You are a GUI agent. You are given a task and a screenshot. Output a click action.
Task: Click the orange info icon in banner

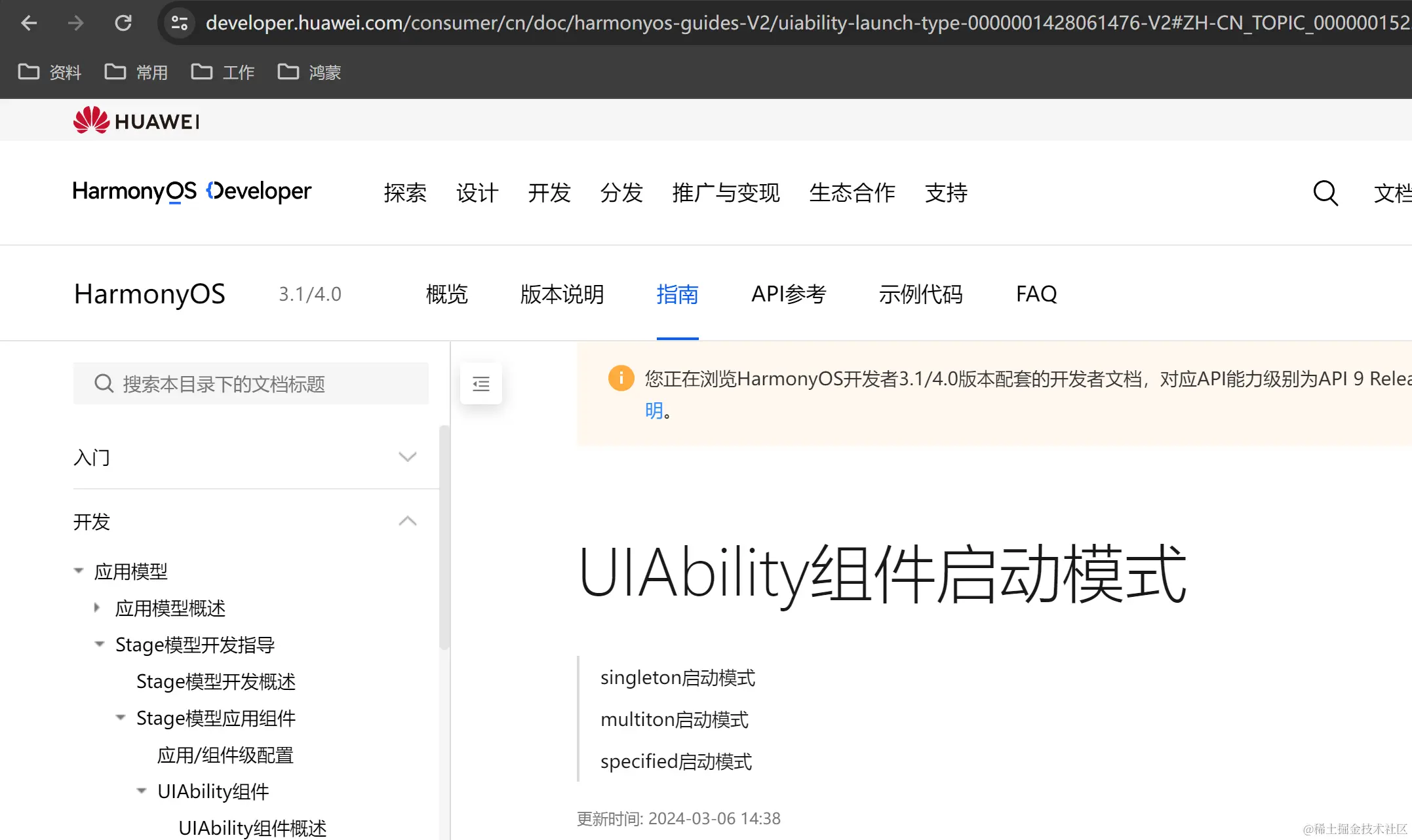tap(621, 378)
